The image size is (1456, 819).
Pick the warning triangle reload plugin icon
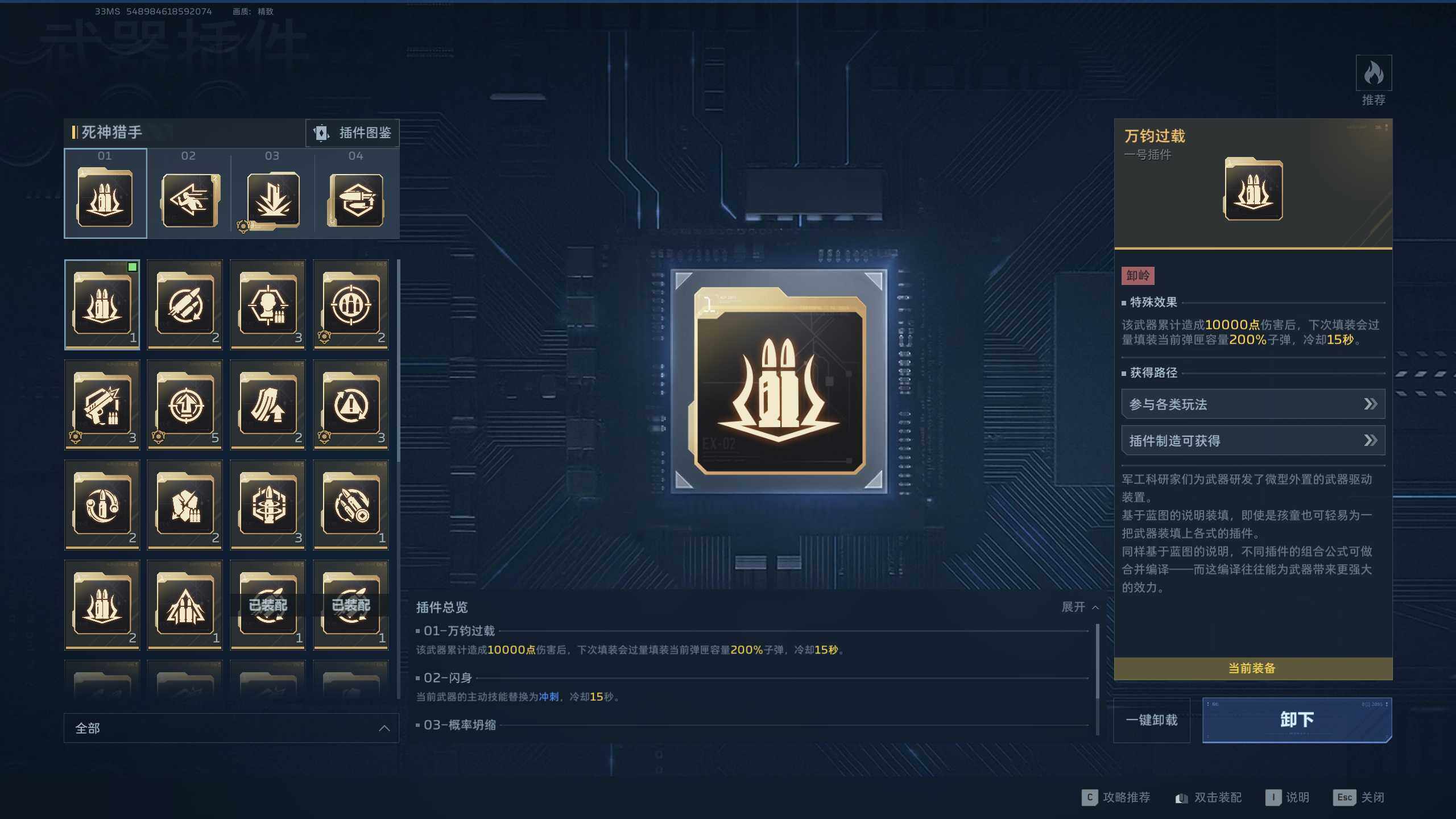click(x=351, y=404)
